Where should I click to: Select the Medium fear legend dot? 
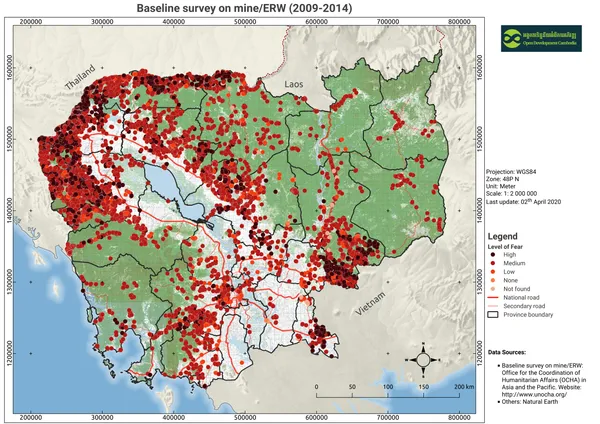point(494,263)
